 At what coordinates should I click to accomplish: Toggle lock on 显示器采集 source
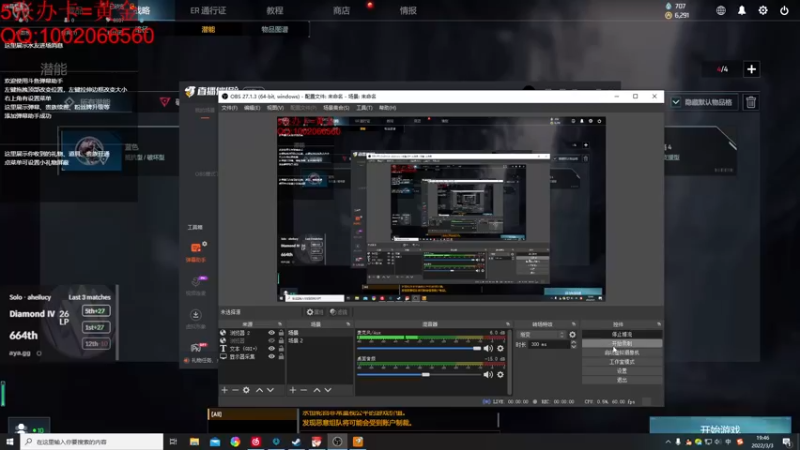tap(281, 356)
